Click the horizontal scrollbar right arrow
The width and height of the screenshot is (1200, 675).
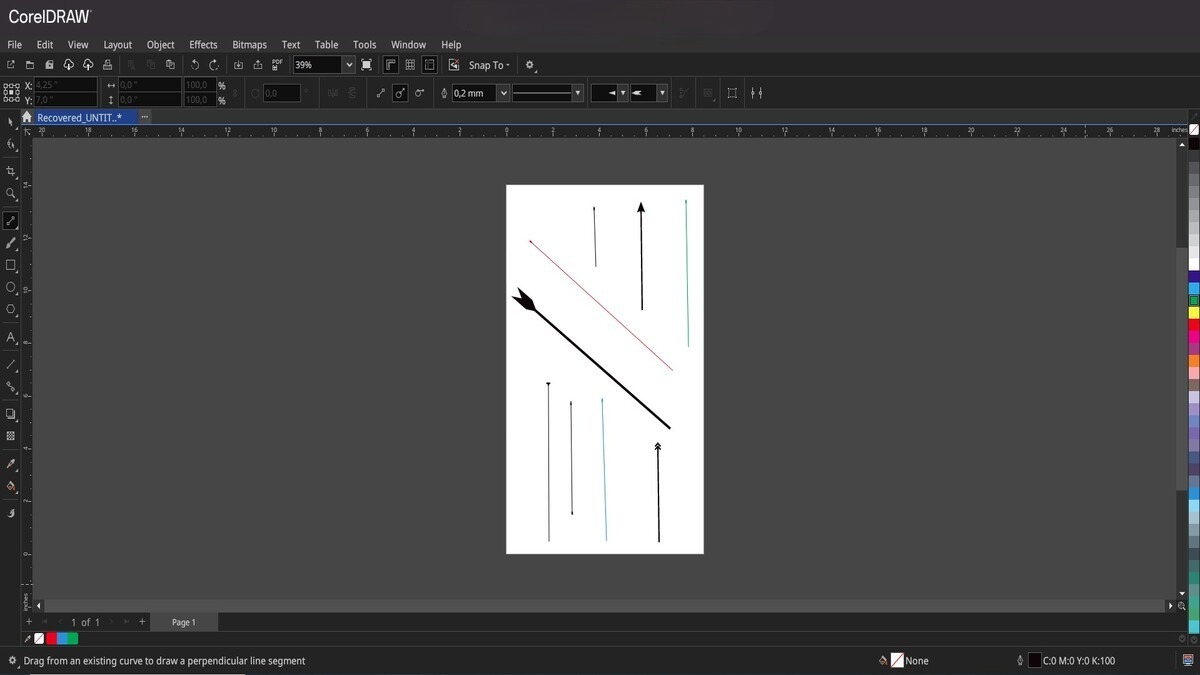click(x=1170, y=606)
